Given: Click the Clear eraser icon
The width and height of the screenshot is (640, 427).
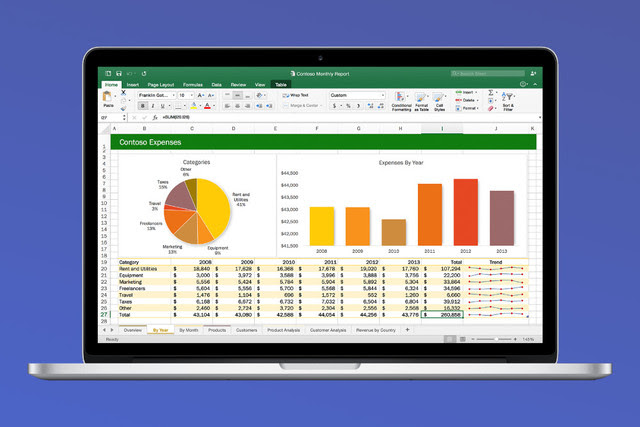Looking at the screenshot, I should pyautogui.click(x=491, y=108).
